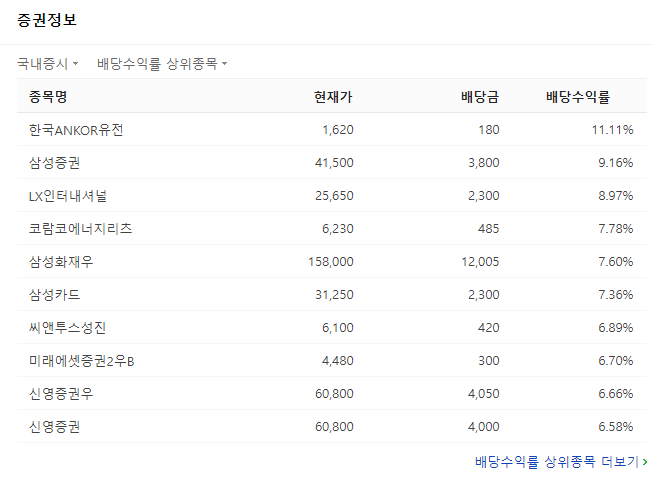Select yield 7.60% value
Image resolution: width=652 pixels, height=478 pixels.
[616, 261]
